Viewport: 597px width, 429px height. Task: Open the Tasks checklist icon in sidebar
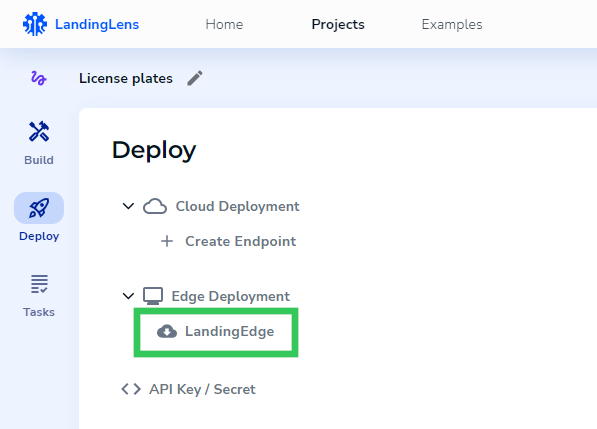pos(39,284)
